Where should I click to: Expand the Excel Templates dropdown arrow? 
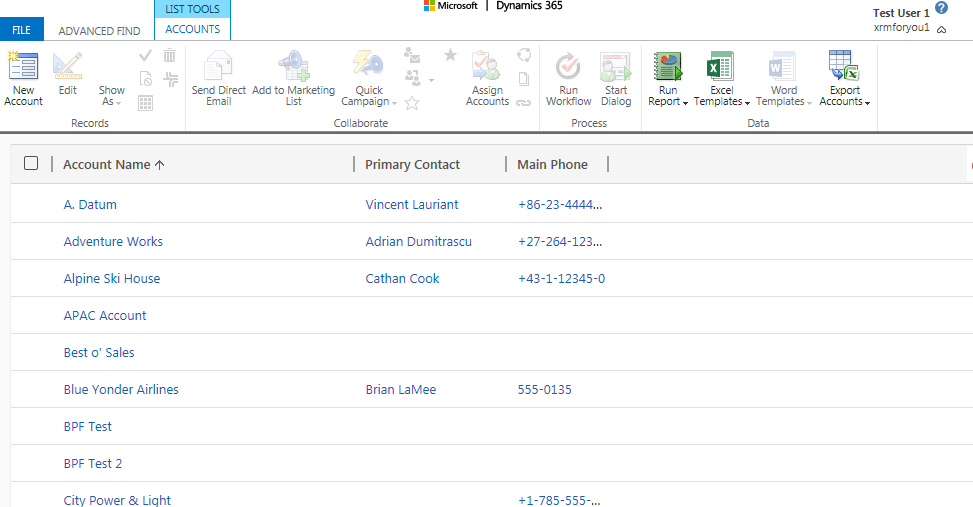tap(747, 103)
